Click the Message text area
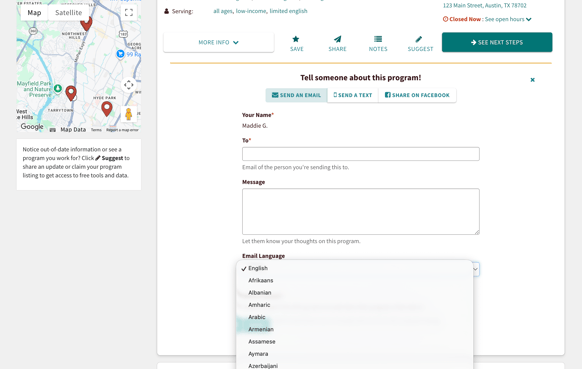 (x=361, y=212)
